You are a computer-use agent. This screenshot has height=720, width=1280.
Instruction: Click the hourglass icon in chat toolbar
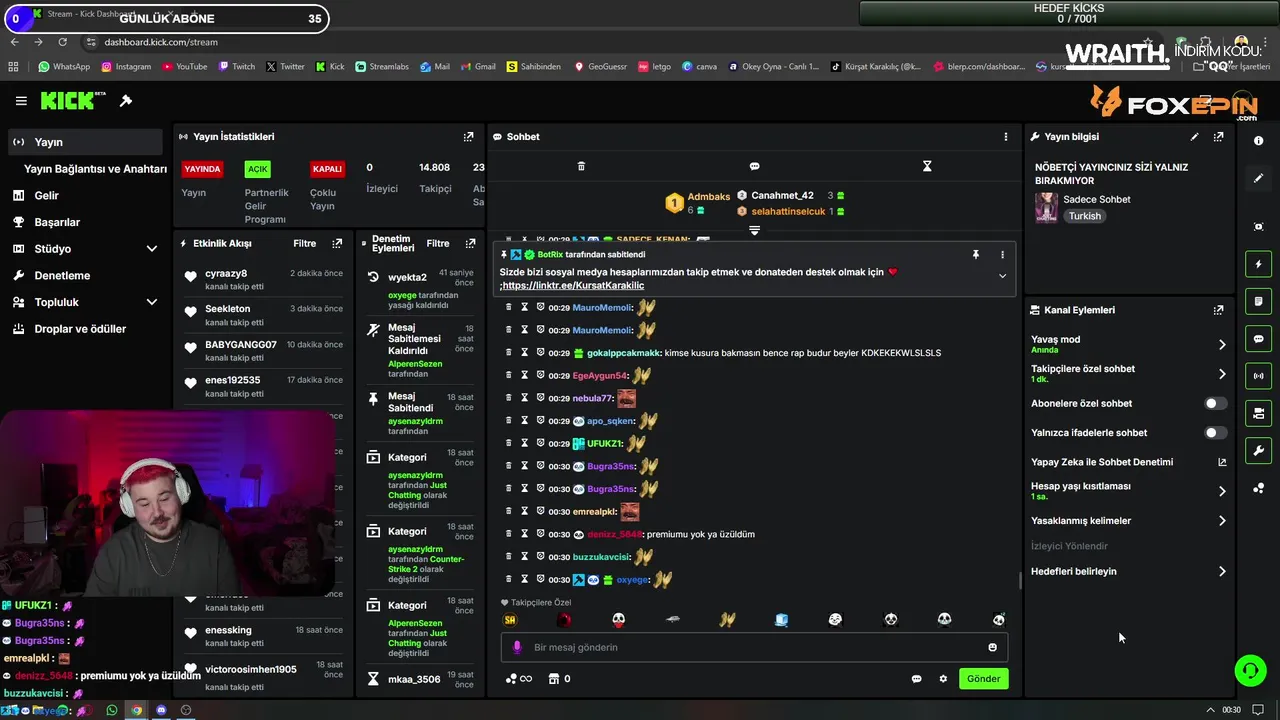tap(927, 166)
